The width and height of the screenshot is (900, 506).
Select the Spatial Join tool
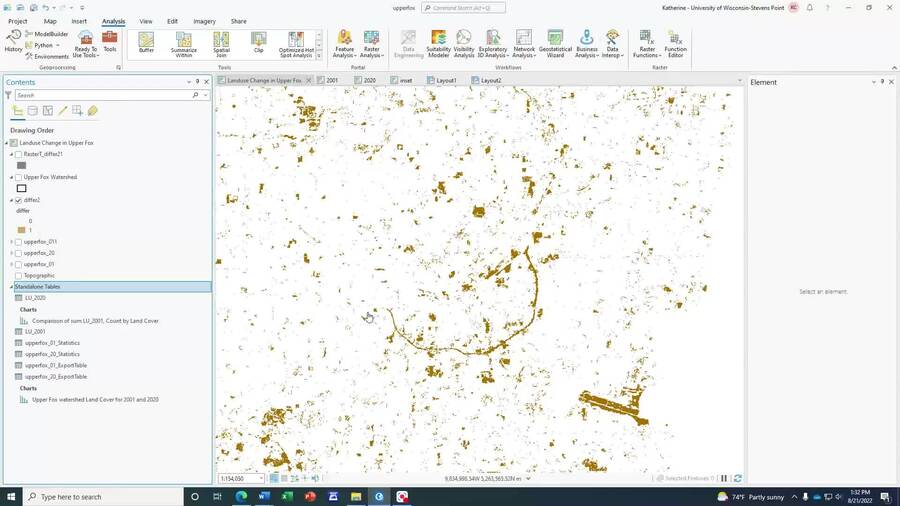(x=222, y=45)
